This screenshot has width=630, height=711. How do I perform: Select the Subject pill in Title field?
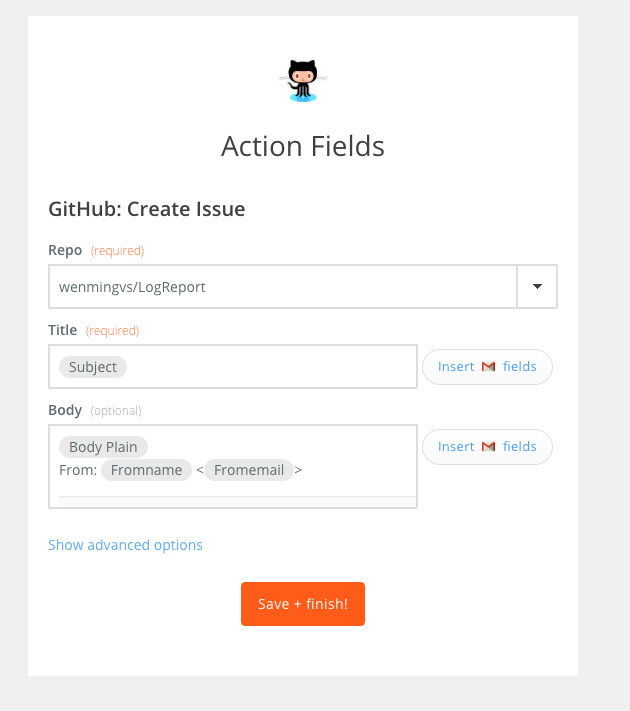[x=93, y=367]
